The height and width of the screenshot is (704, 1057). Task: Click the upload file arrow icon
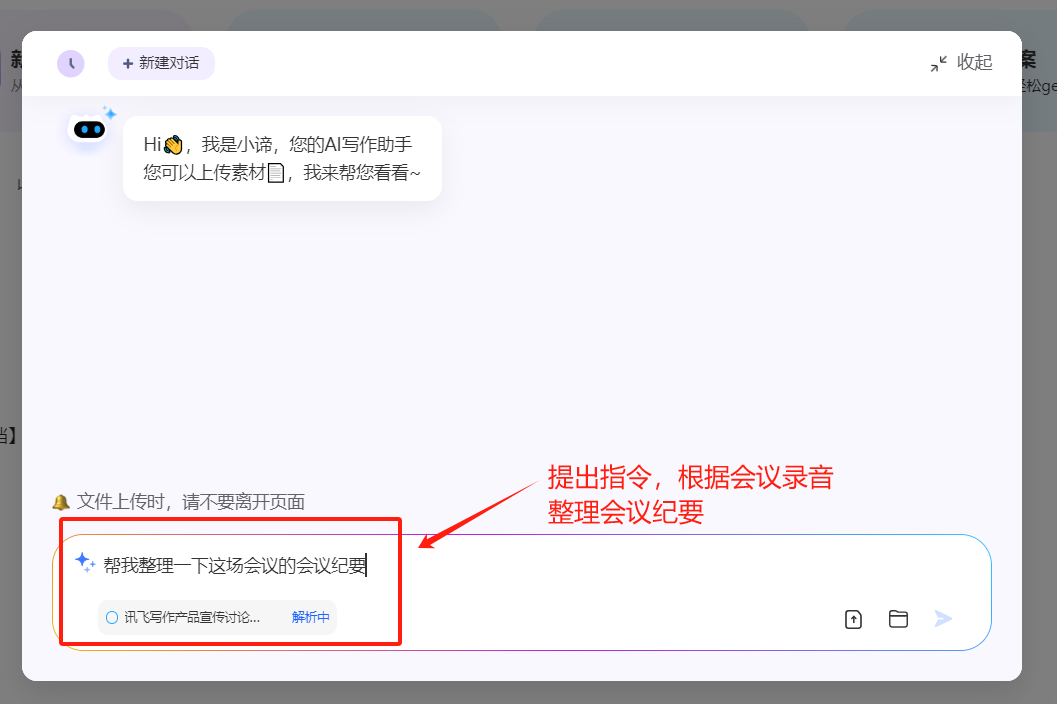[853, 619]
